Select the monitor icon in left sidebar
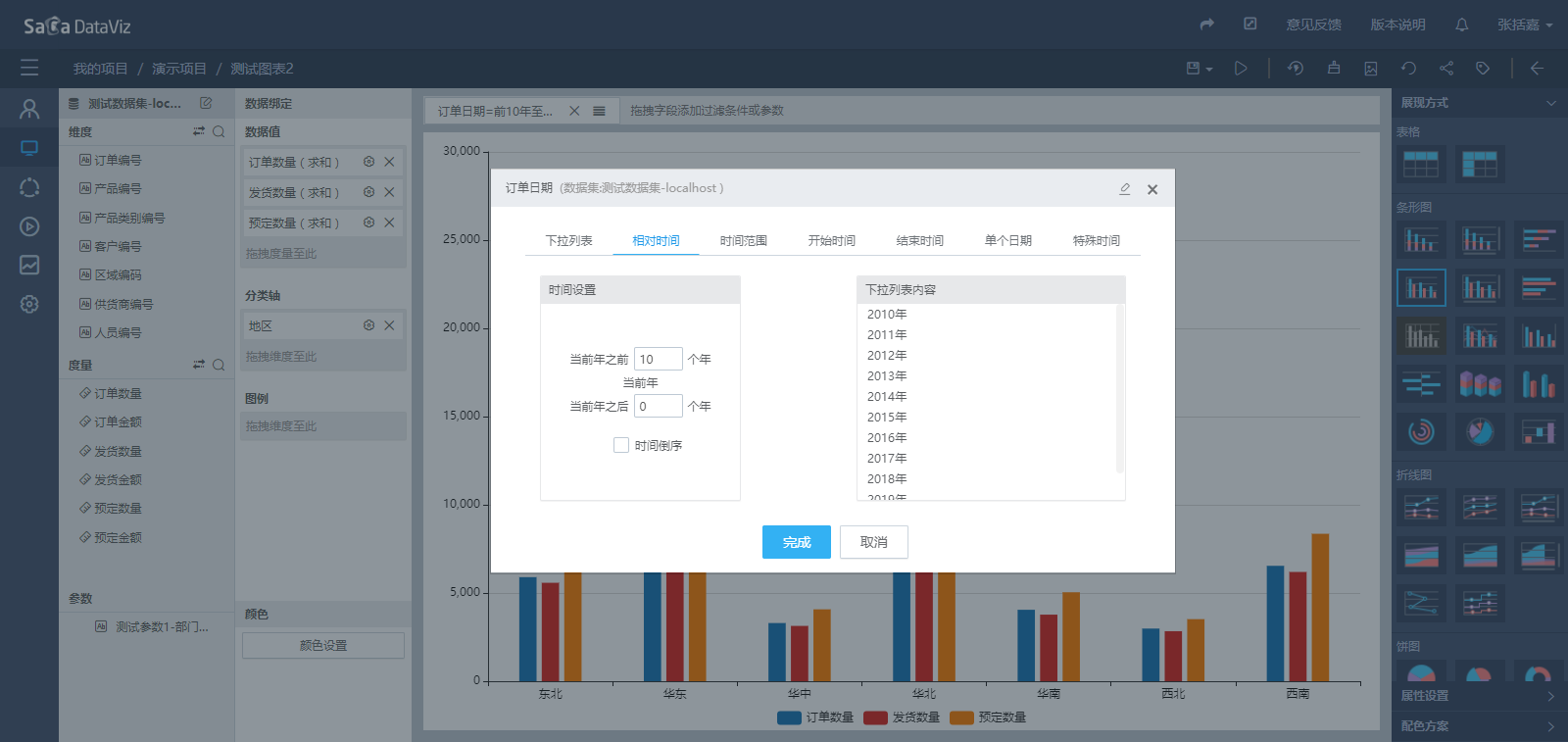Screen dimensions: 1568x742 tap(29, 148)
